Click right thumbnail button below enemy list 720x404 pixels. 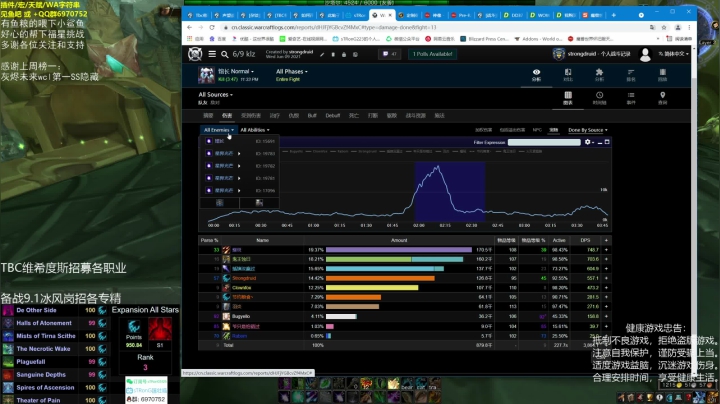(x=259, y=202)
